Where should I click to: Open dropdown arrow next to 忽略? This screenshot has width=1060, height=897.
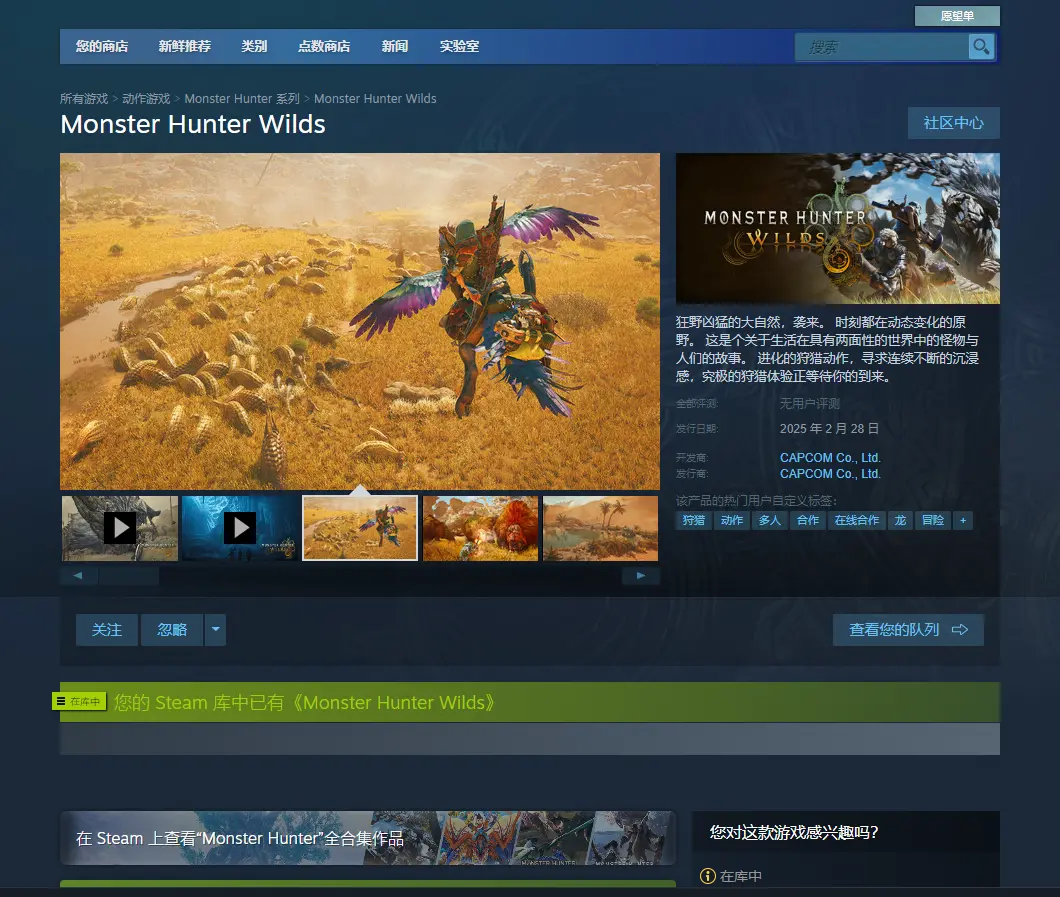(216, 630)
